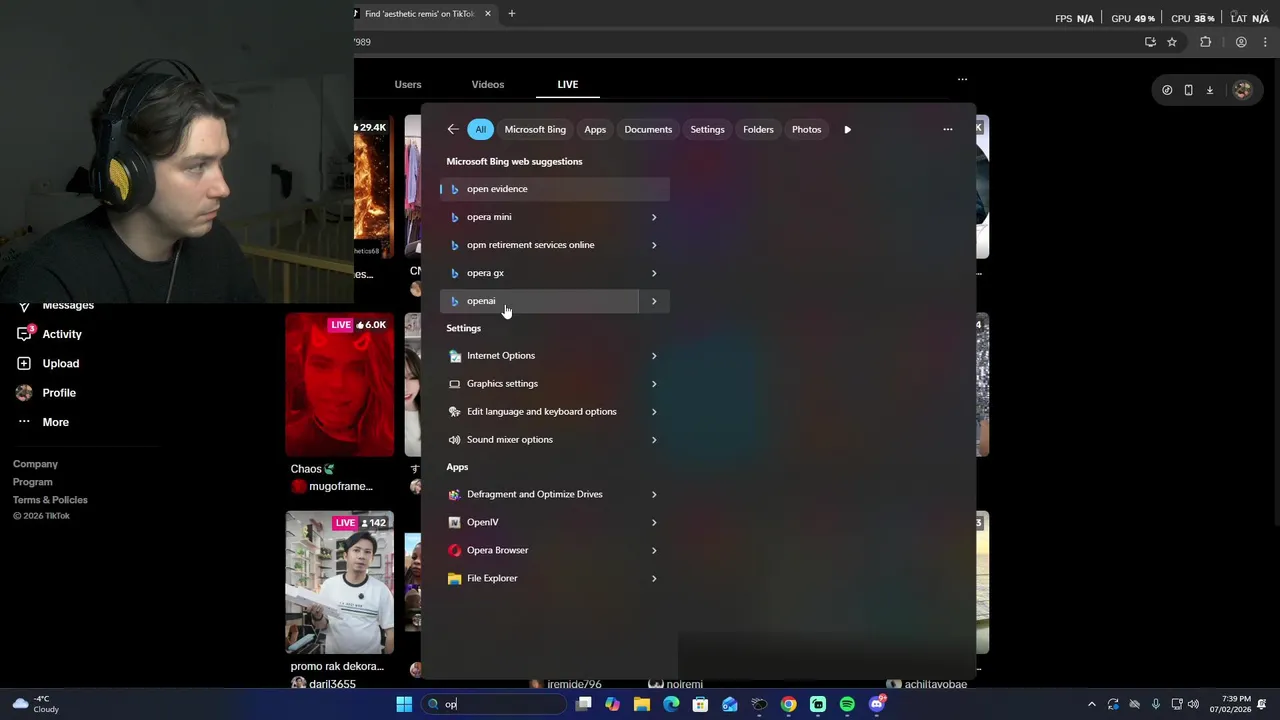The width and height of the screenshot is (1280, 720).
Task: Expand arrow for language and keyboard options
Action: (x=654, y=412)
